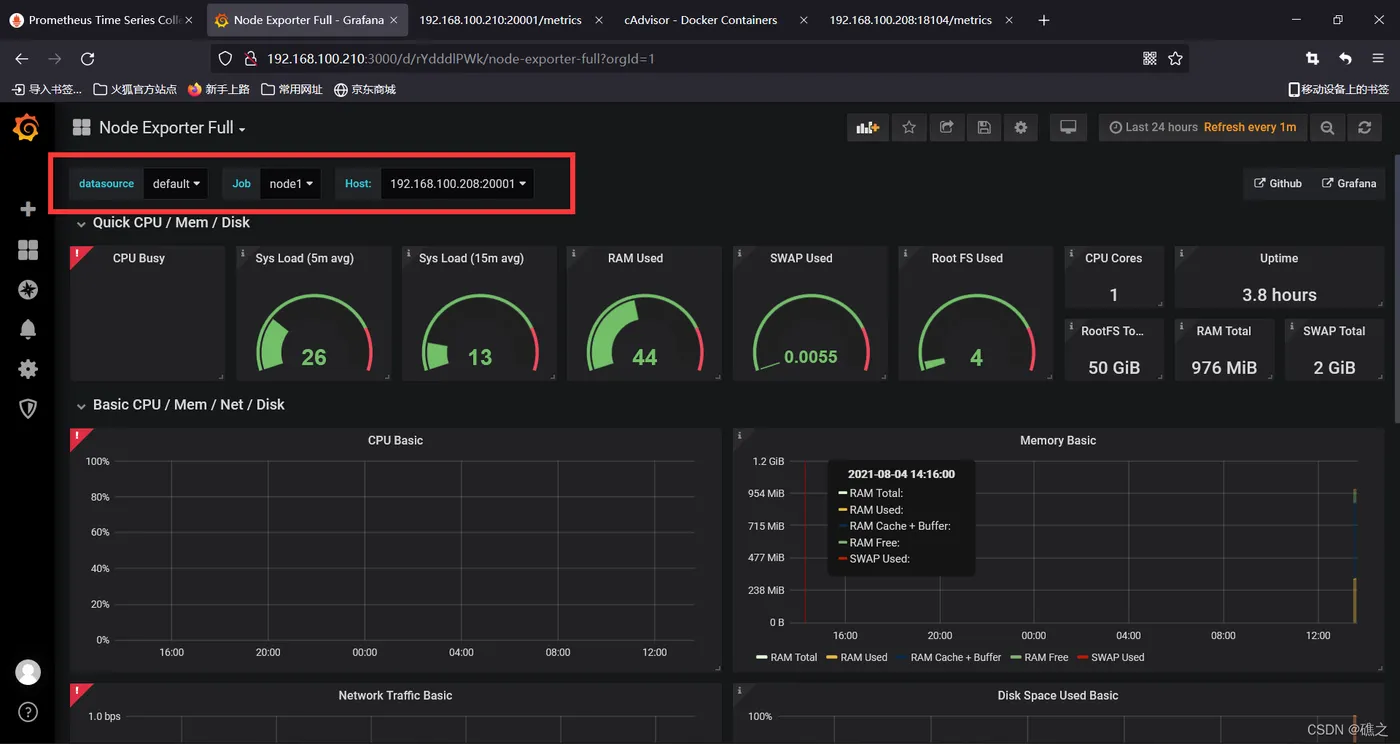Open the CPU Basic panel title menu
Image resolution: width=1400 pixels, height=744 pixels.
[395, 440]
